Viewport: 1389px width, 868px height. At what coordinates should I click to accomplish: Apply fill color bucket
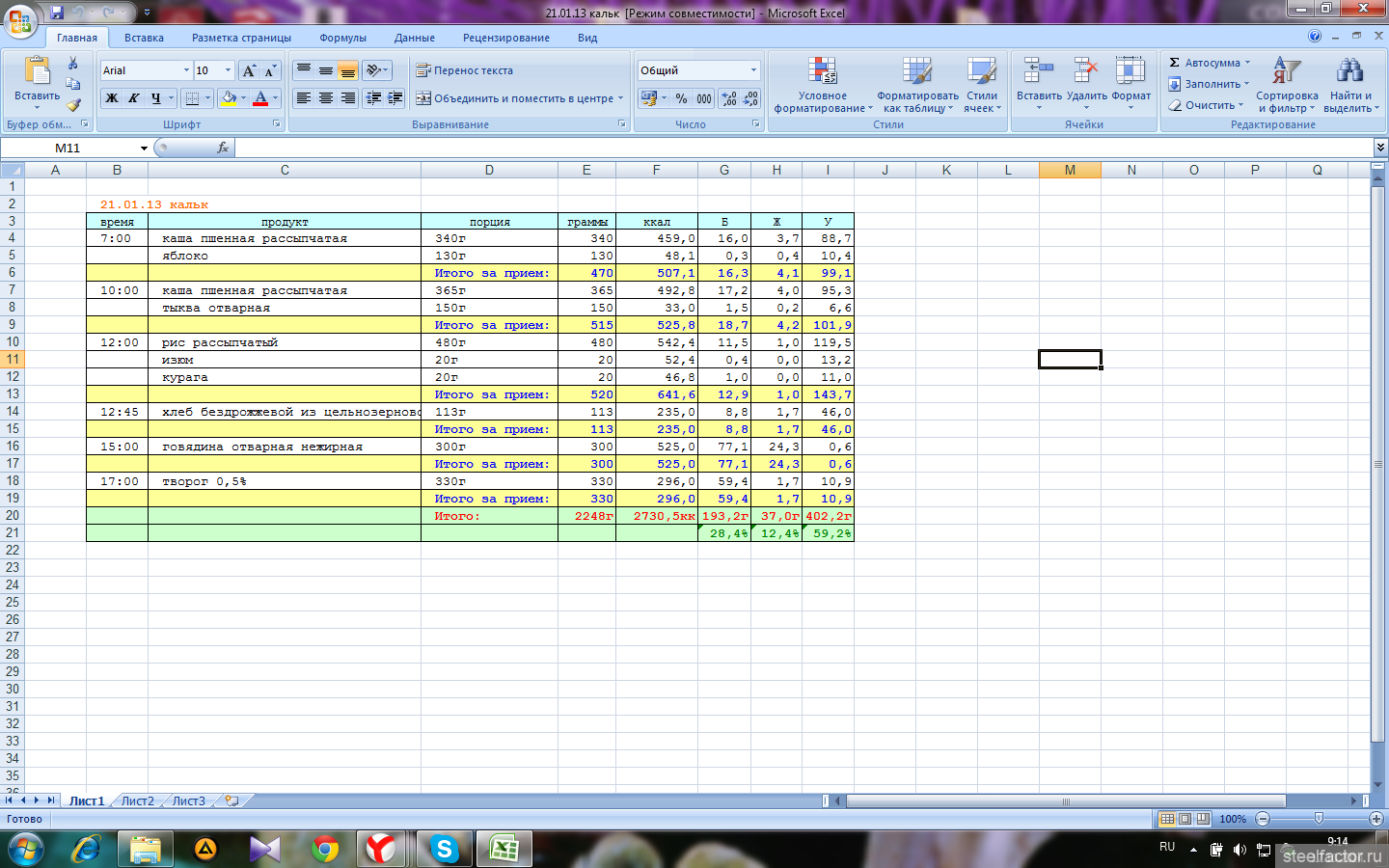click(229, 98)
